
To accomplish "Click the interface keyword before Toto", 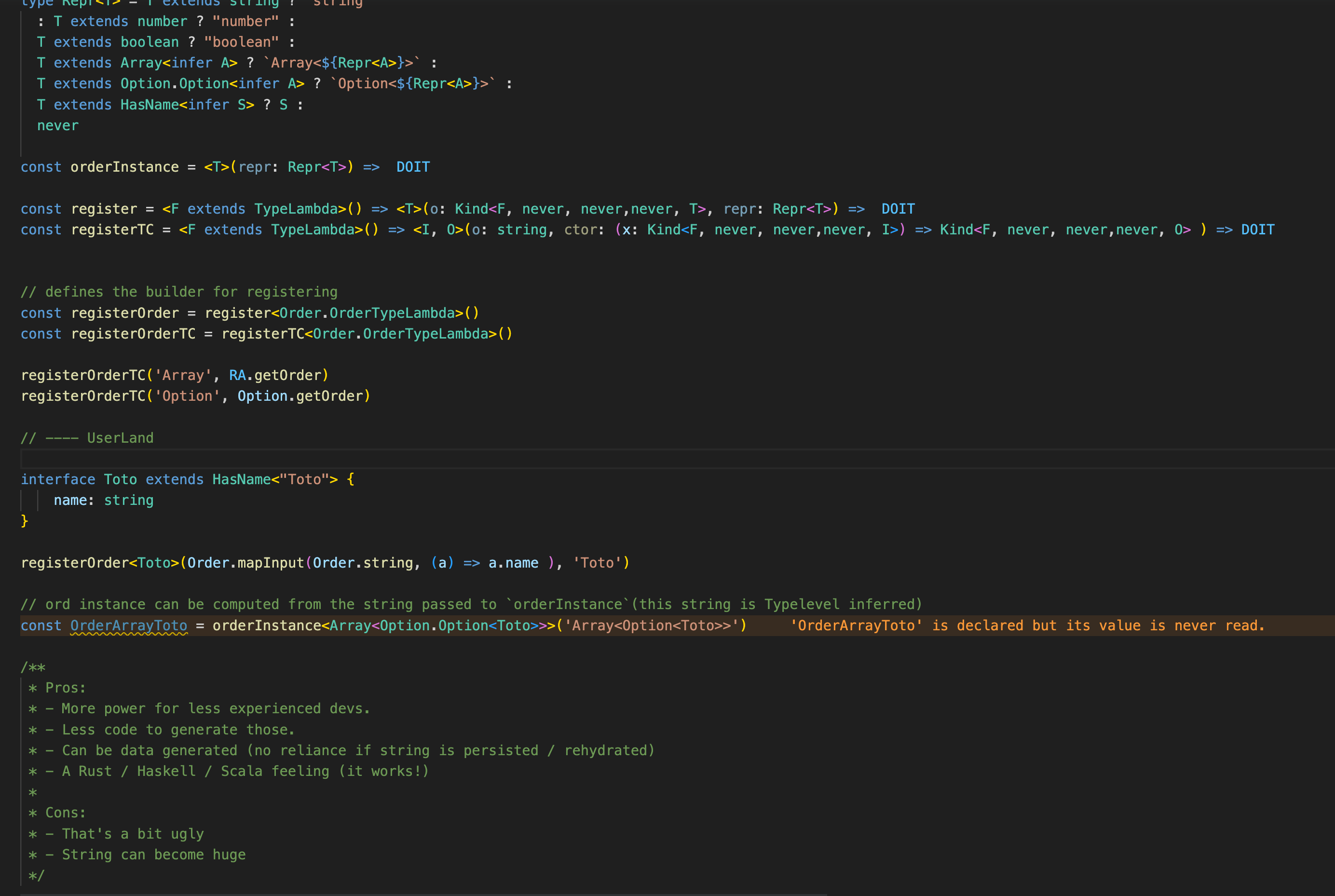I will click(x=58, y=479).
